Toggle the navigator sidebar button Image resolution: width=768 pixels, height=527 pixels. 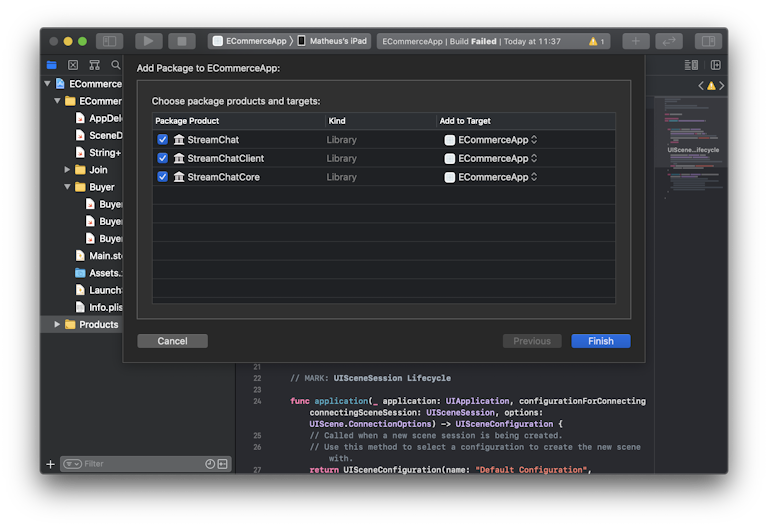[x=109, y=41]
